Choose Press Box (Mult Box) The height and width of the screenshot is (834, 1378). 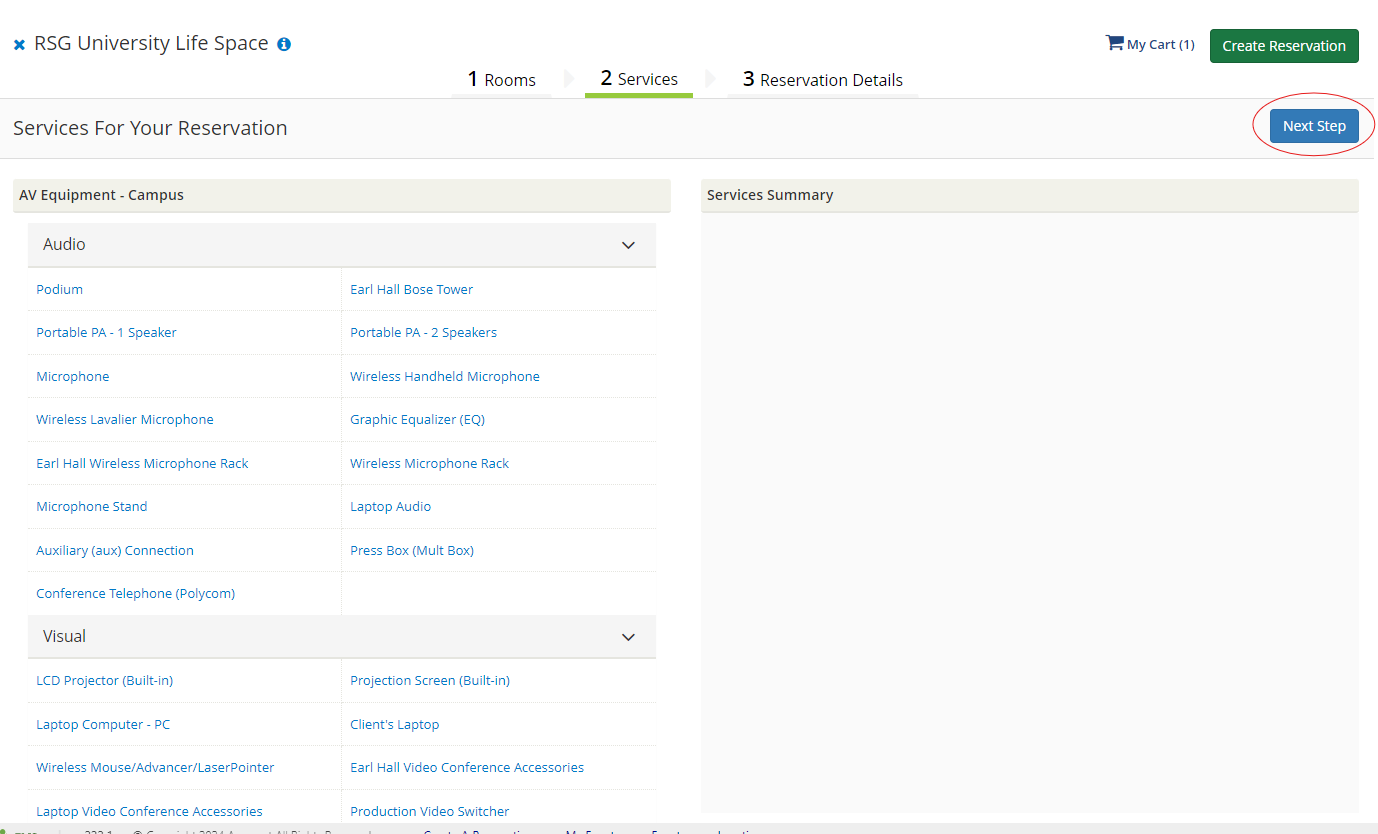click(x=412, y=550)
